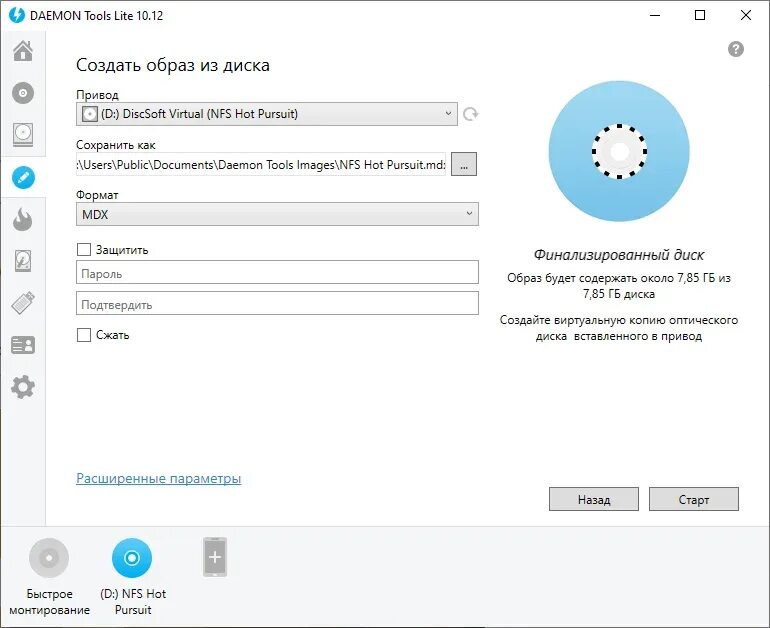770x628 pixels.
Task: Toggle the Сжать compression checkbox
Action: 84,335
